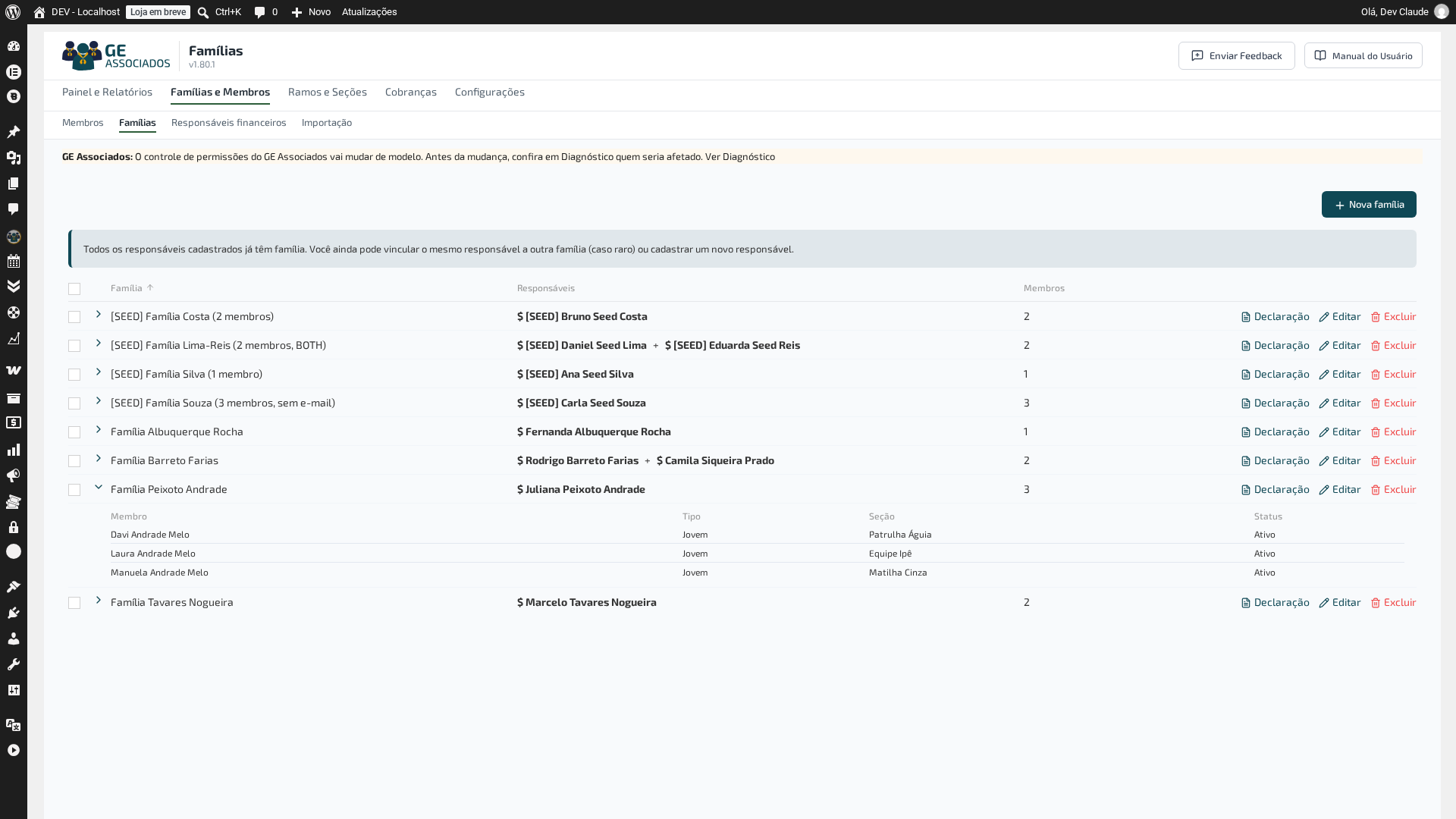Check the [SEED] Família Silva row checkbox
Viewport: 1456px width, 819px height.
pos(74,375)
